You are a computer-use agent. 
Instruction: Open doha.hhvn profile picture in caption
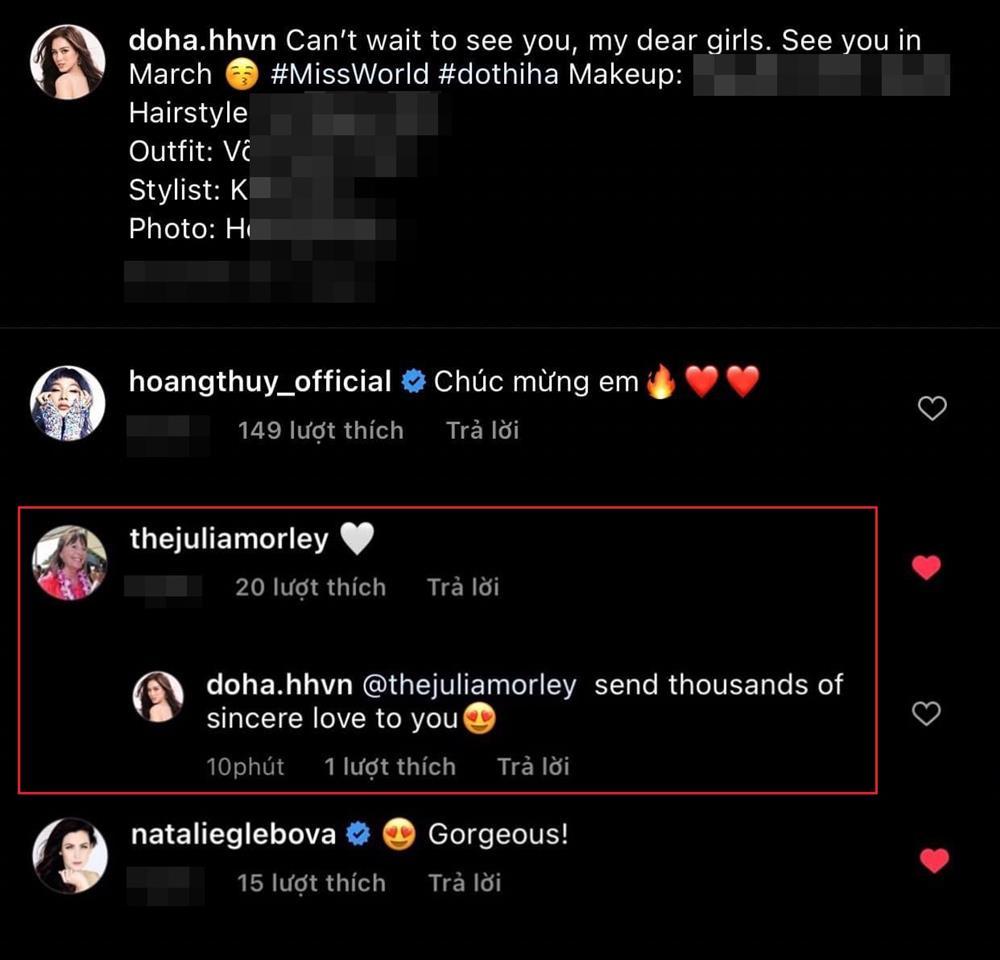click(x=68, y=62)
